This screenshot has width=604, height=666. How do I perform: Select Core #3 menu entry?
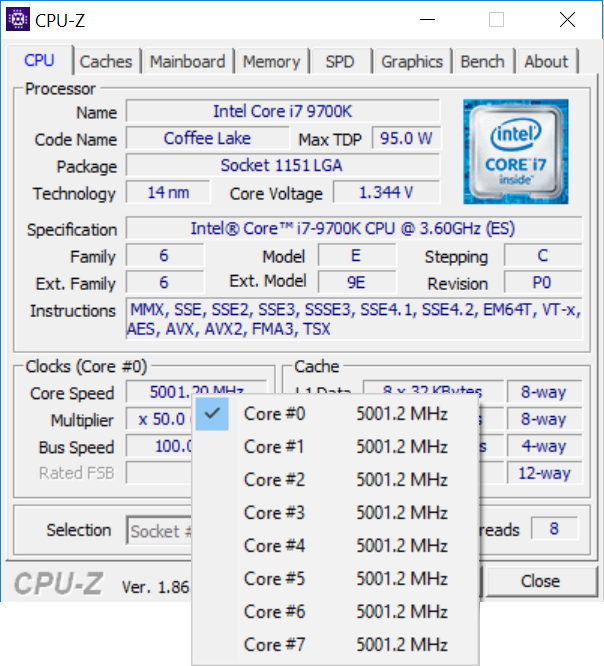[x=336, y=513]
